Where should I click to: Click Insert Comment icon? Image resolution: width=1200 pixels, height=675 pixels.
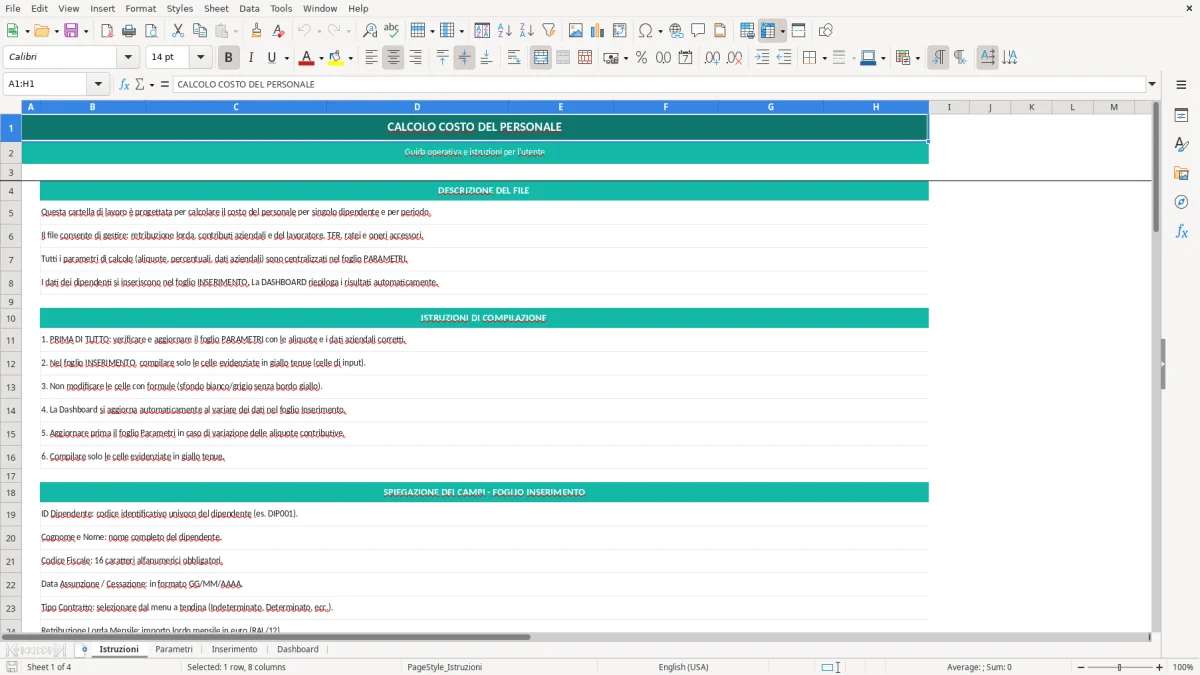[x=698, y=31]
